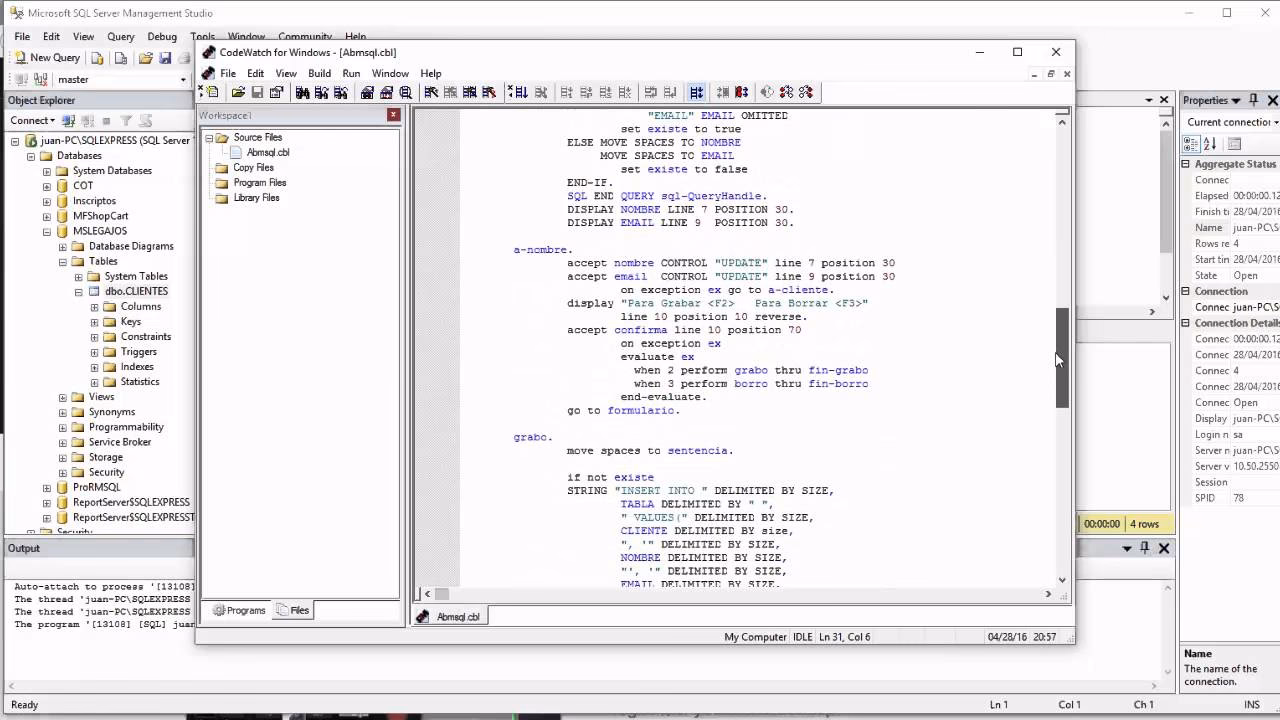Collapse the Databases node in Object Explorer

click(31, 156)
